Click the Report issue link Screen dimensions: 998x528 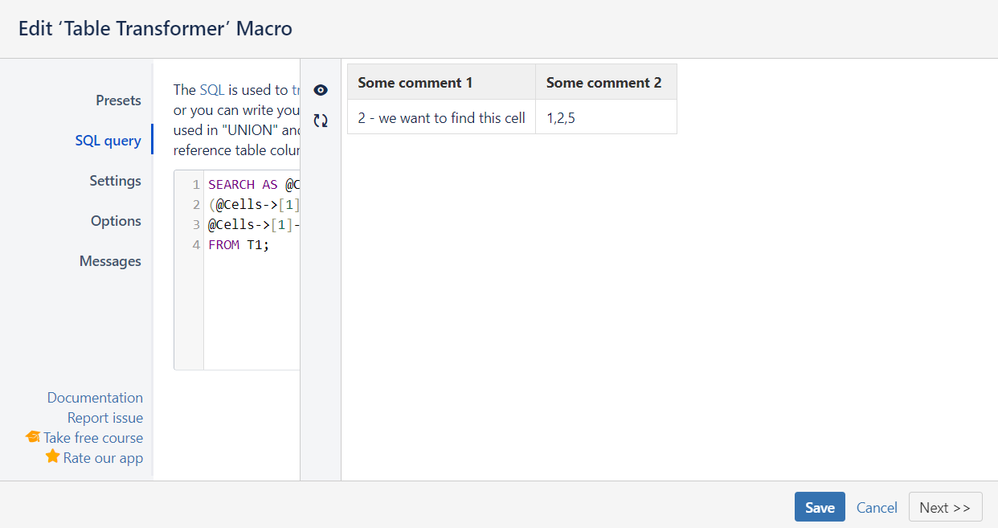click(x=105, y=418)
